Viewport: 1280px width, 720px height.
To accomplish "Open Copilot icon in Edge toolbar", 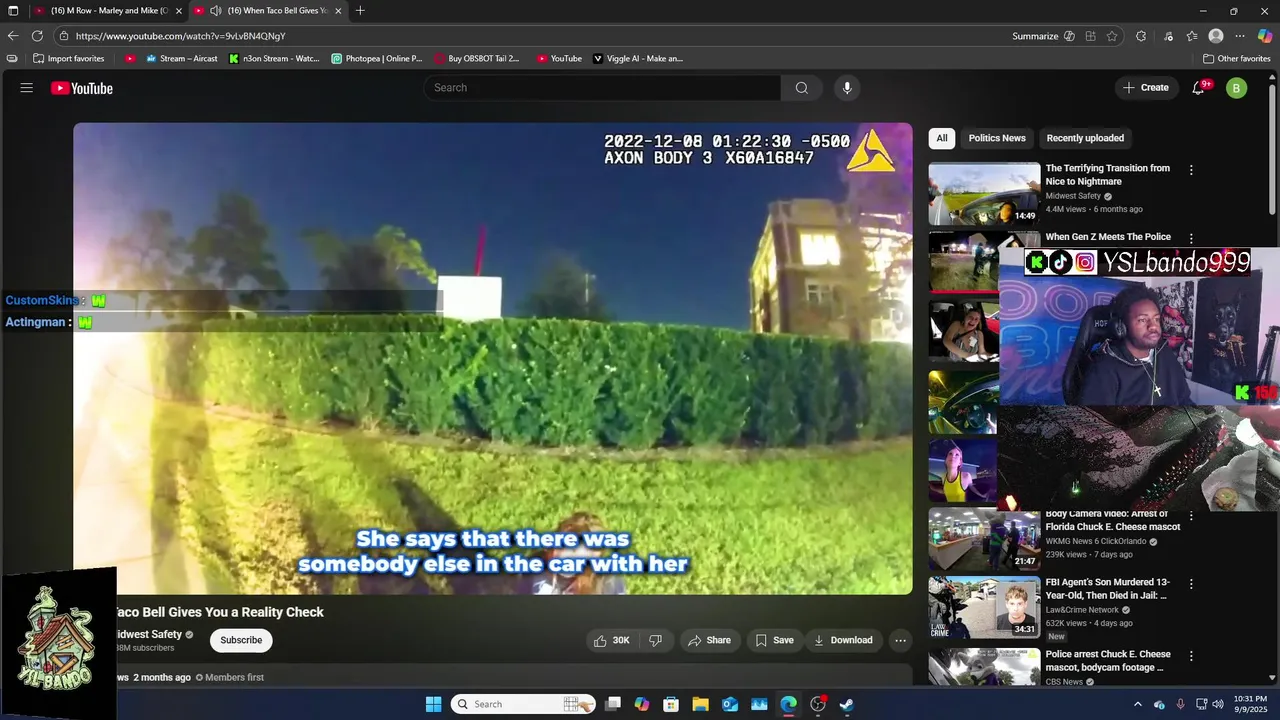I will pyautogui.click(x=1265, y=36).
